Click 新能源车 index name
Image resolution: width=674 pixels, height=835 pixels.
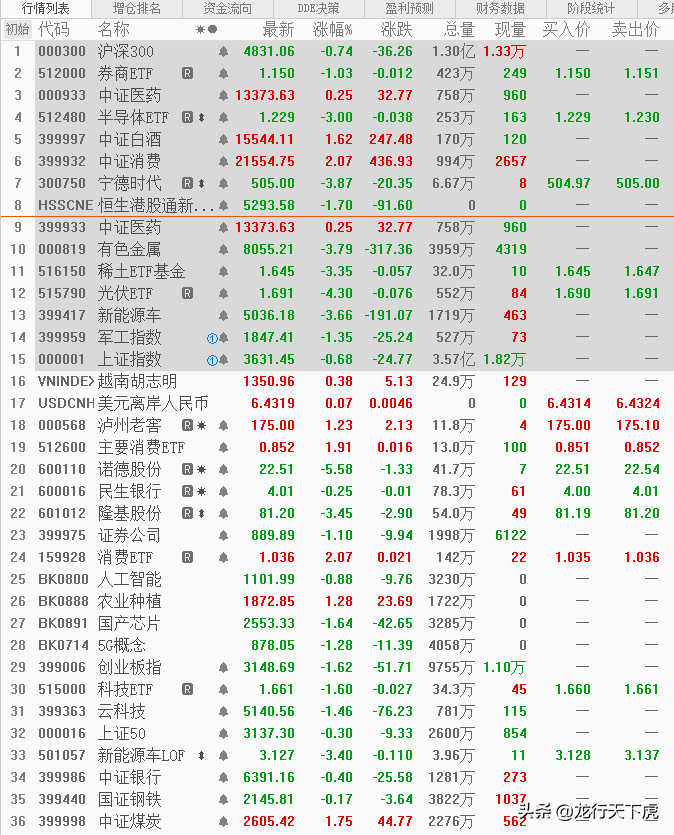(x=129, y=315)
